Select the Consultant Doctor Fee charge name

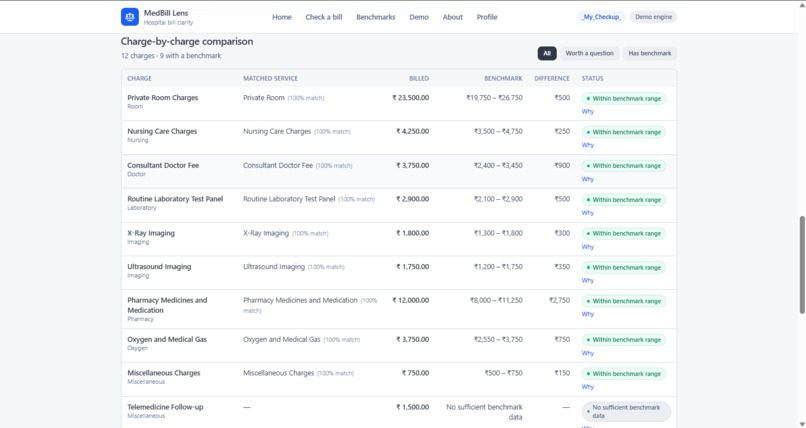pos(163,165)
